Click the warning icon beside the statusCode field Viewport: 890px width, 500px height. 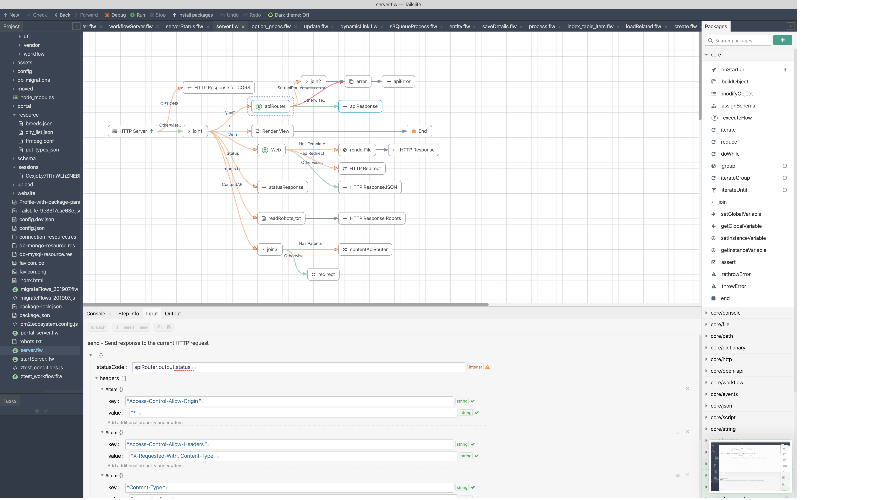(x=487, y=367)
